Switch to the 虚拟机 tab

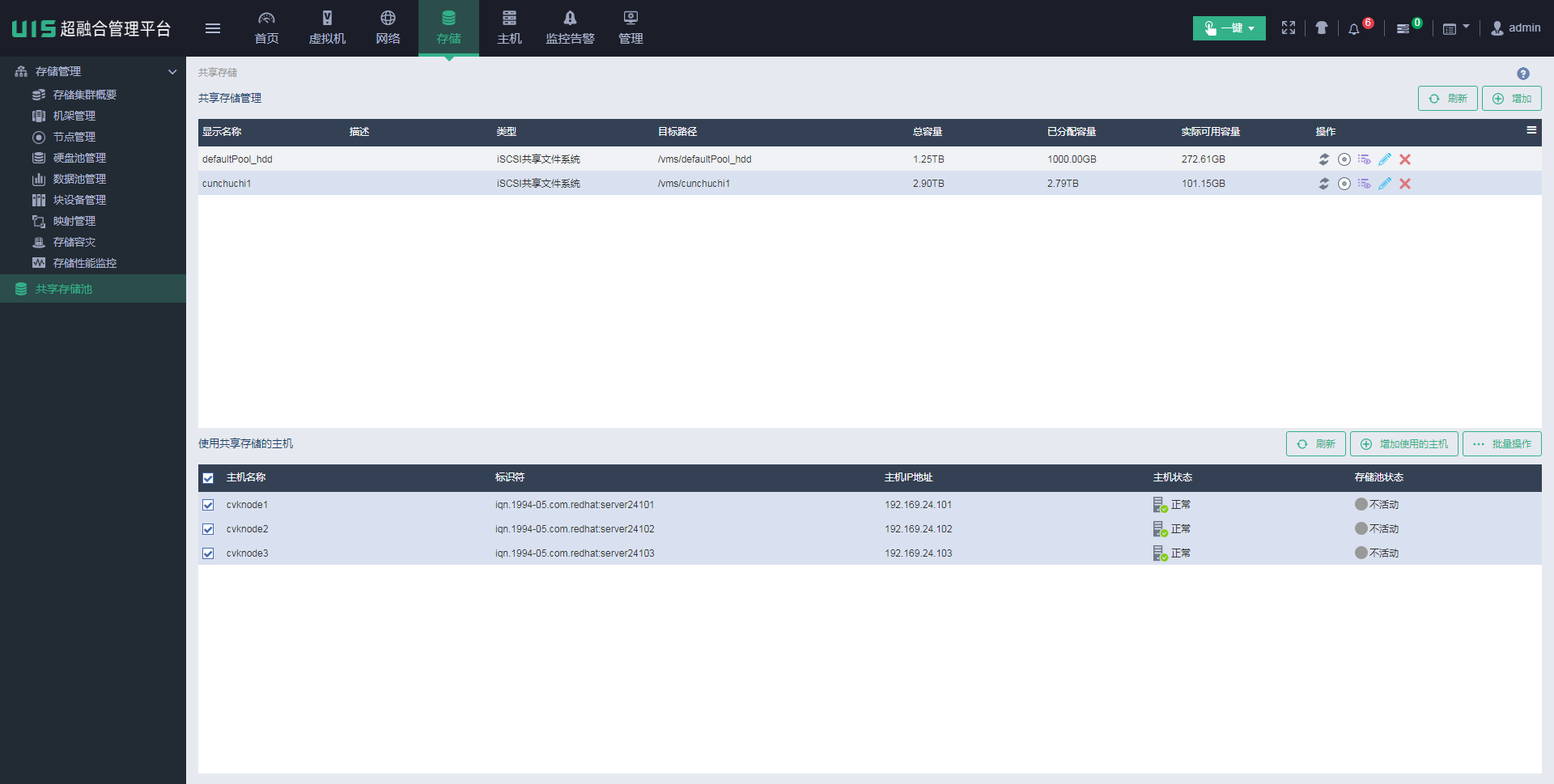tap(327, 28)
